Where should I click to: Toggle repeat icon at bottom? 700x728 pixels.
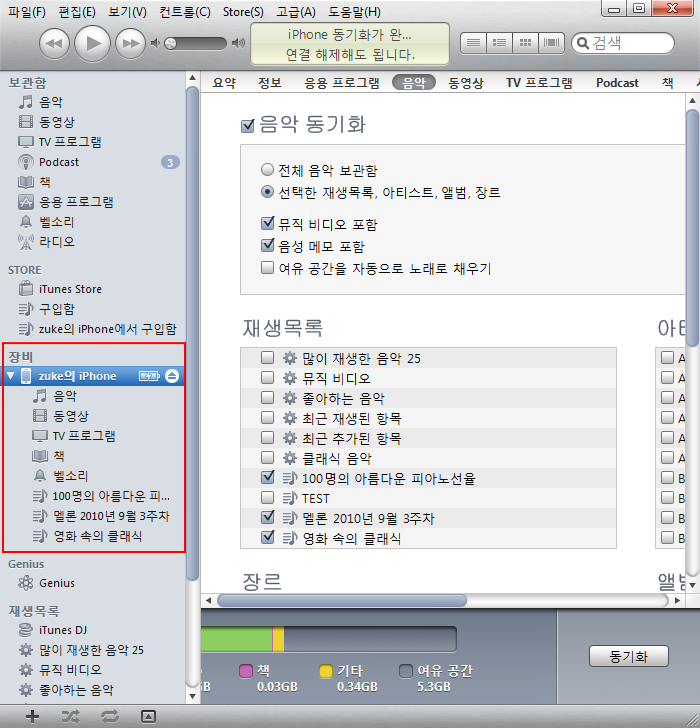pyautogui.click(x=110, y=716)
